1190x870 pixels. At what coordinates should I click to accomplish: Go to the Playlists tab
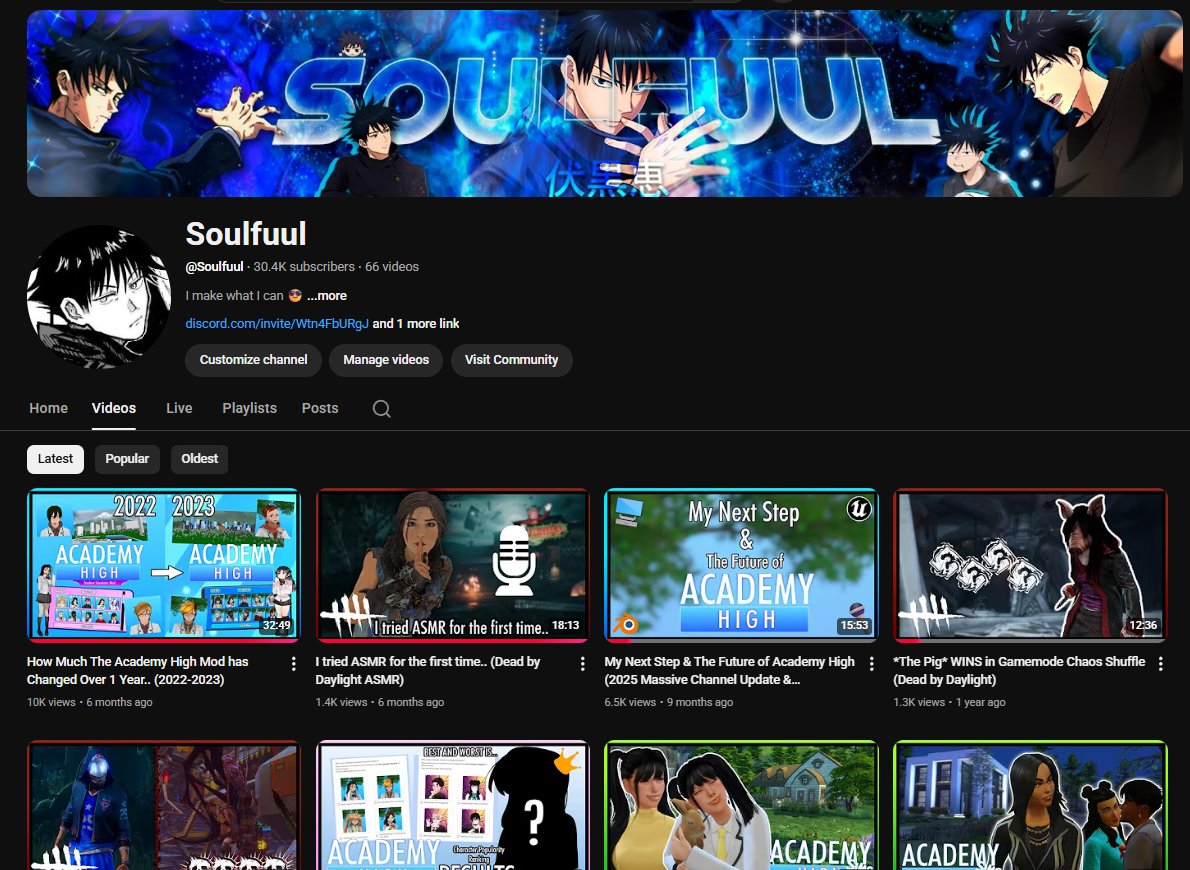click(x=250, y=408)
